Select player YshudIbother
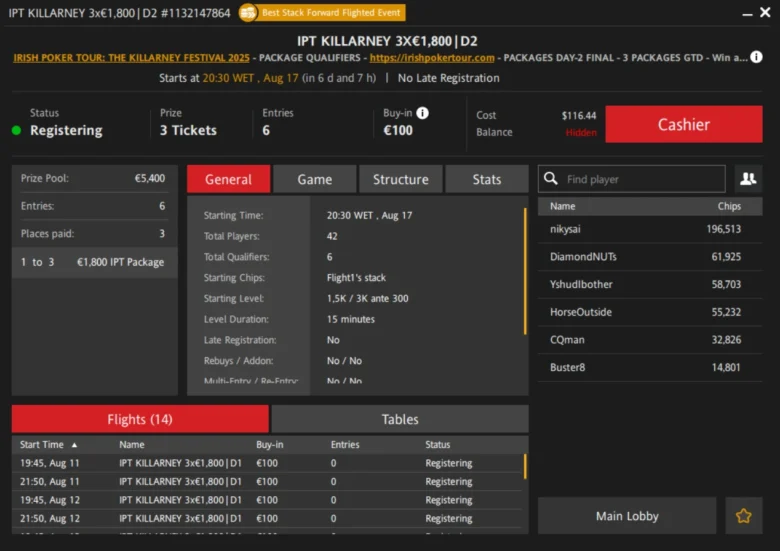 [x=650, y=284]
